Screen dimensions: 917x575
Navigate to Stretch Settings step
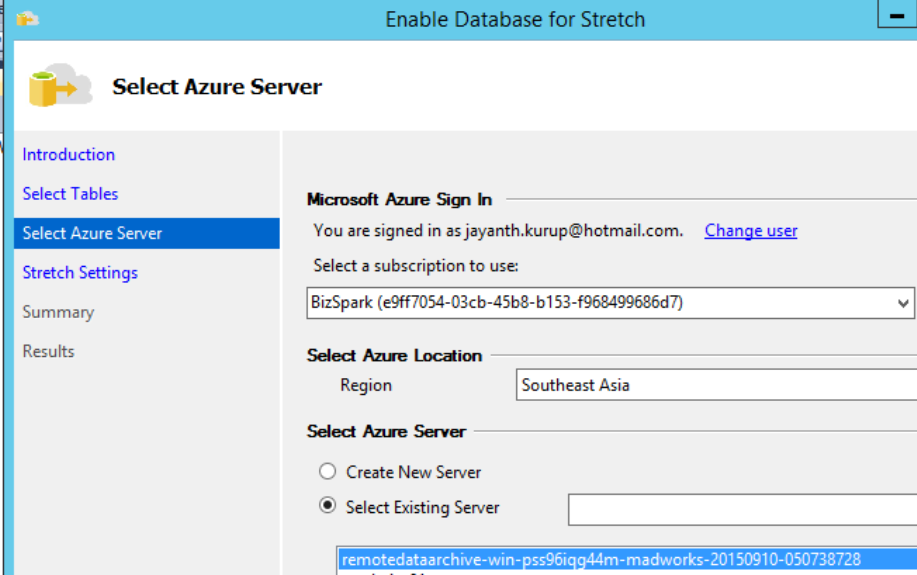pos(80,273)
